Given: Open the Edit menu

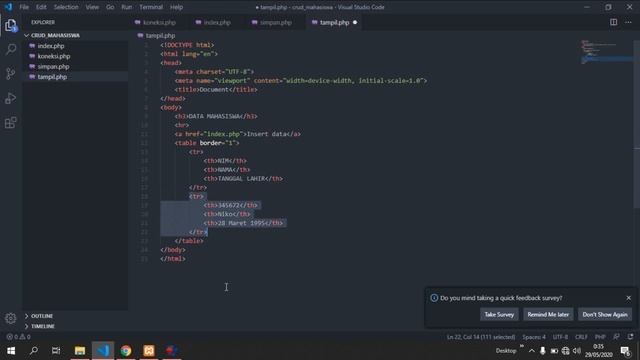Looking at the screenshot, I should click(41, 7).
